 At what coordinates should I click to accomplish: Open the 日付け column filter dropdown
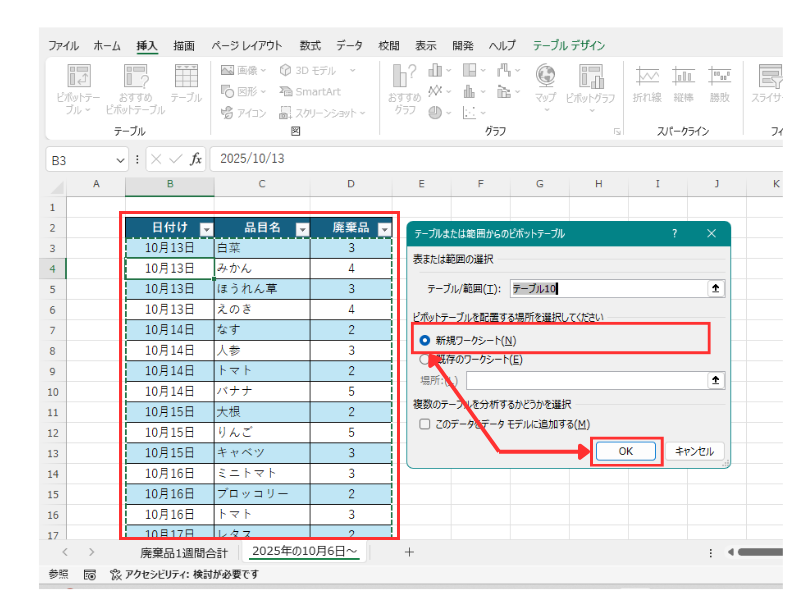[206, 229]
